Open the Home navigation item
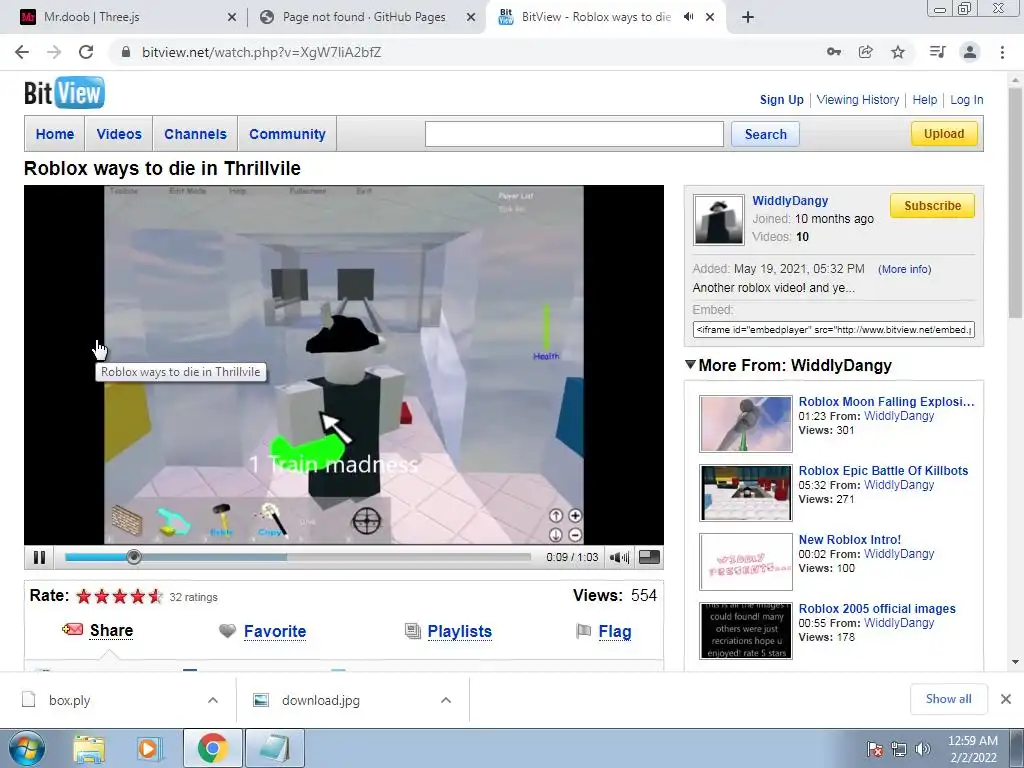1024x768 pixels. [x=55, y=134]
